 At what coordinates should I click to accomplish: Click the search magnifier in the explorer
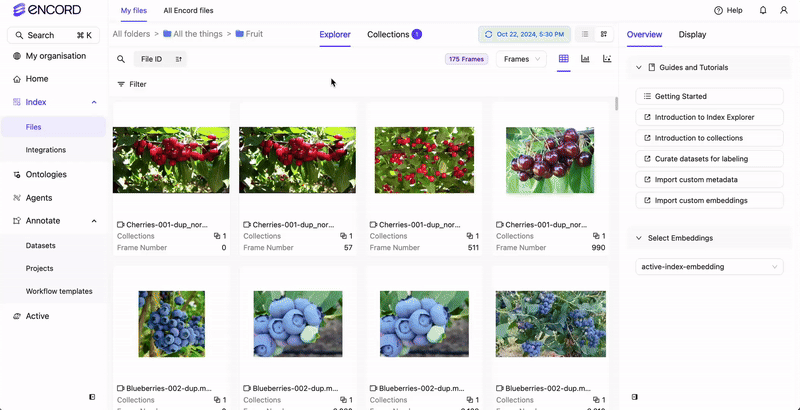click(121, 59)
